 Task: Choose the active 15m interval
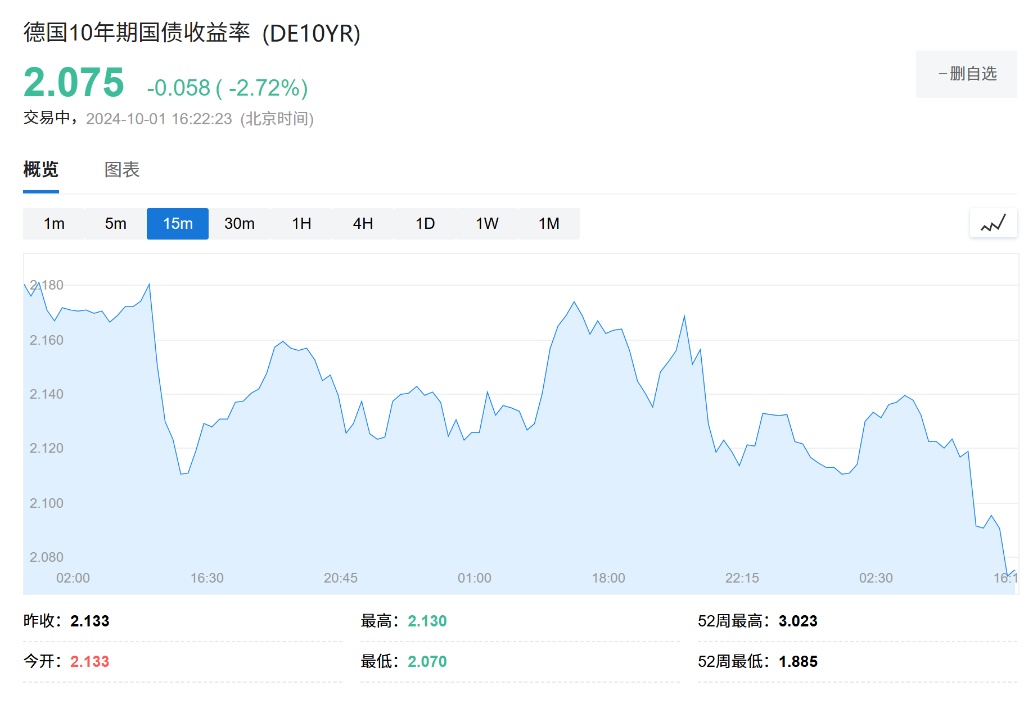178,224
